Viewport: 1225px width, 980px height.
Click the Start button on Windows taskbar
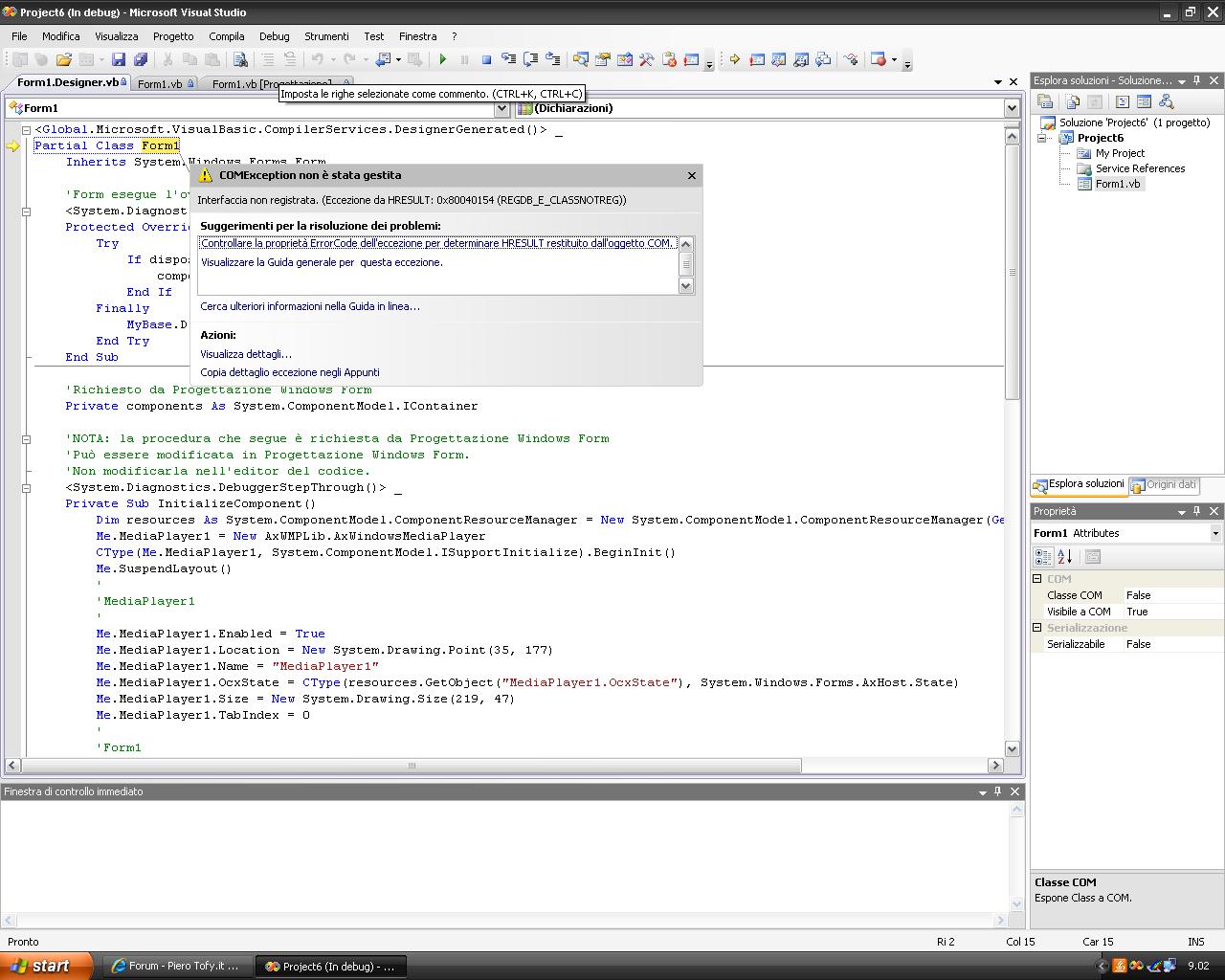click(x=46, y=966)
